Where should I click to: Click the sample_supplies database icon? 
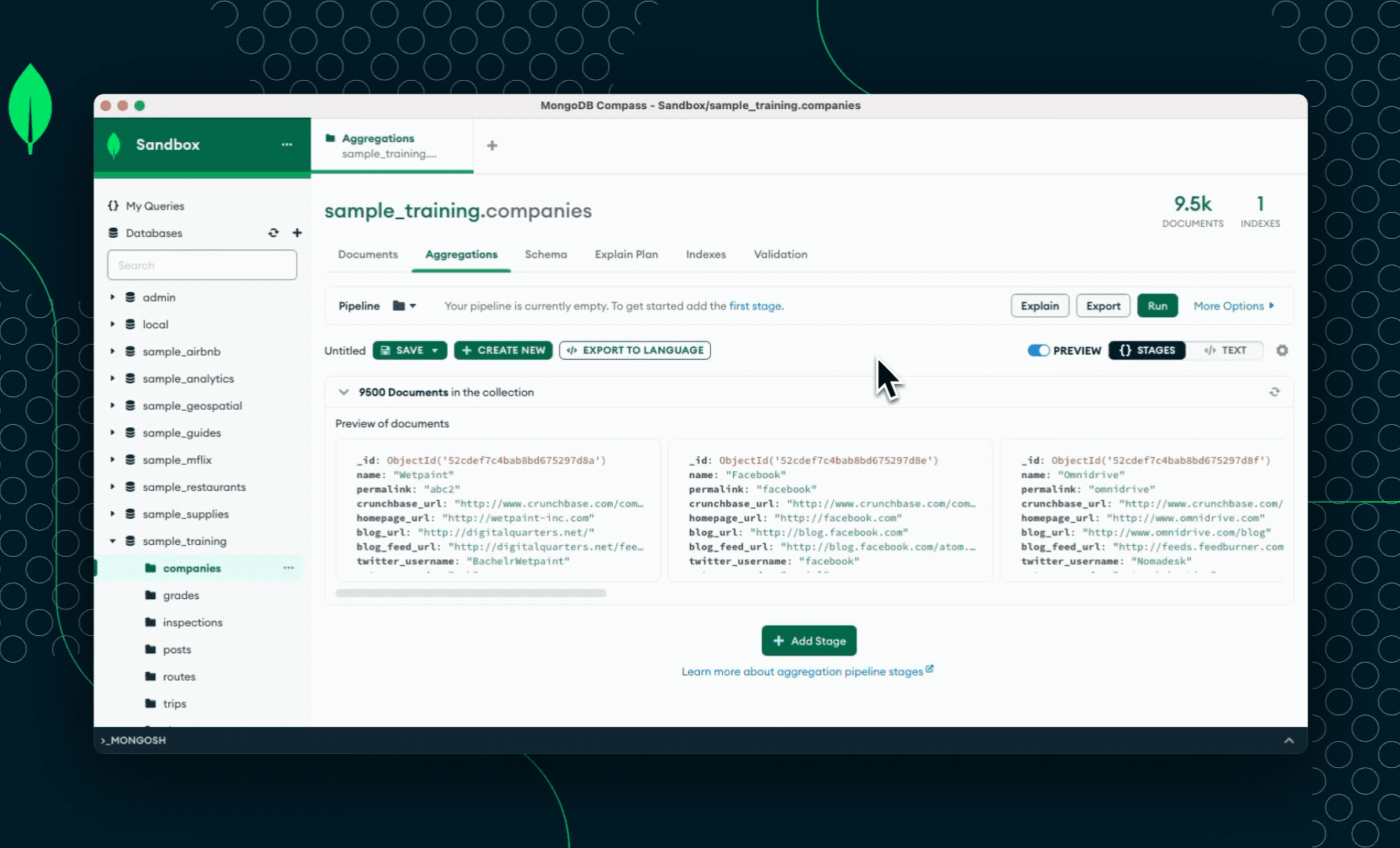coord(130,514)
